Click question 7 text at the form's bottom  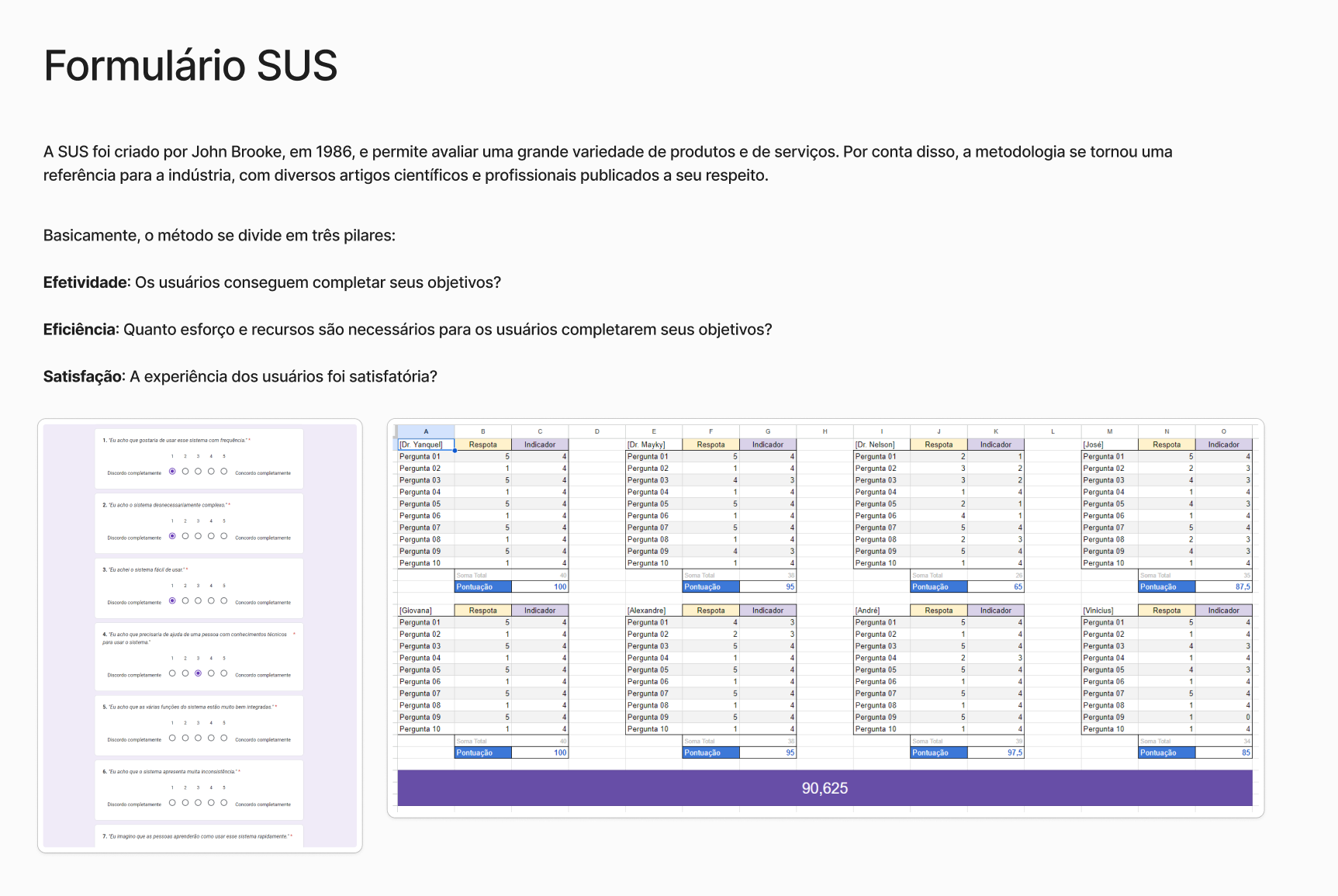point(199,836)
